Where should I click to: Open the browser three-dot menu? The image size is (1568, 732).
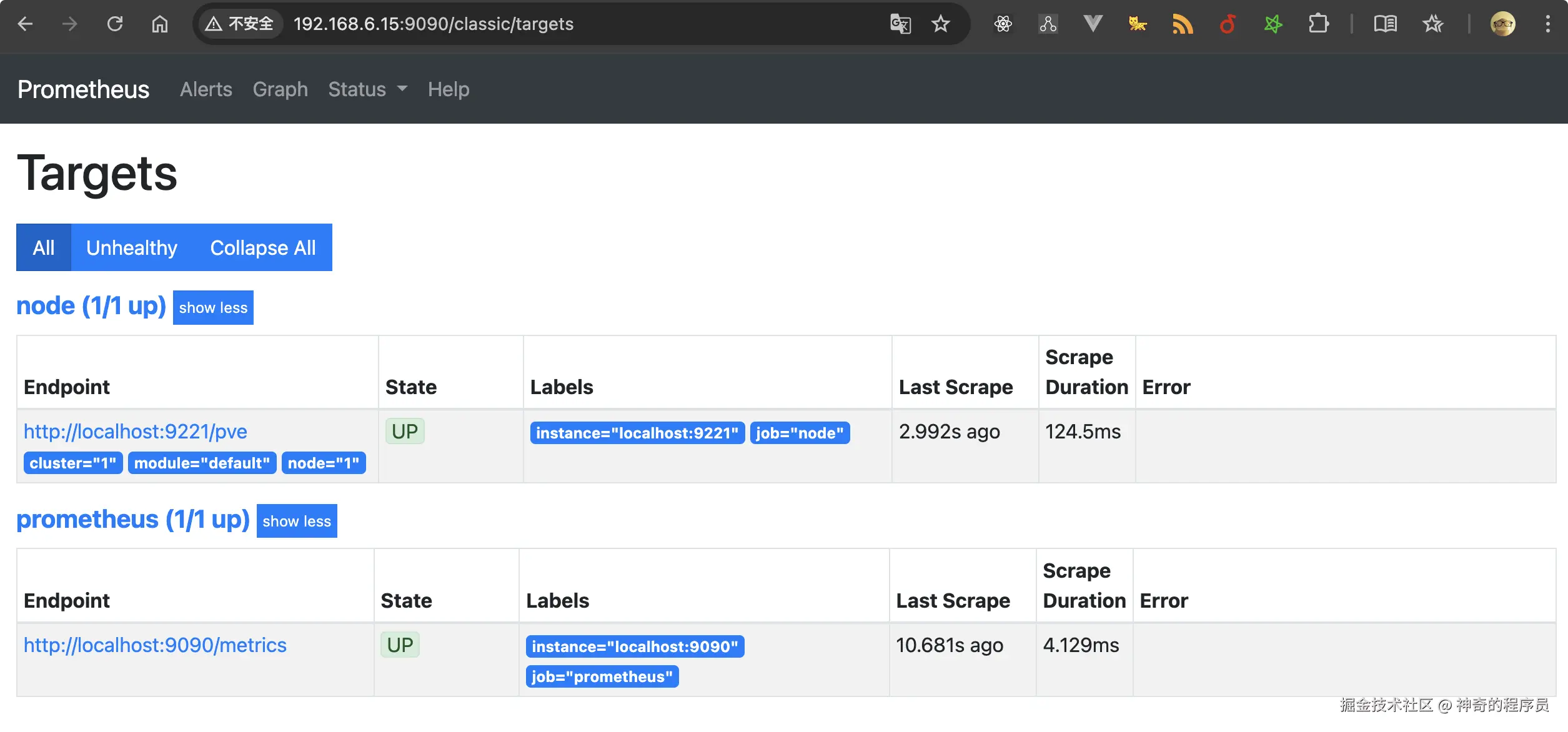click(1547, 24)
